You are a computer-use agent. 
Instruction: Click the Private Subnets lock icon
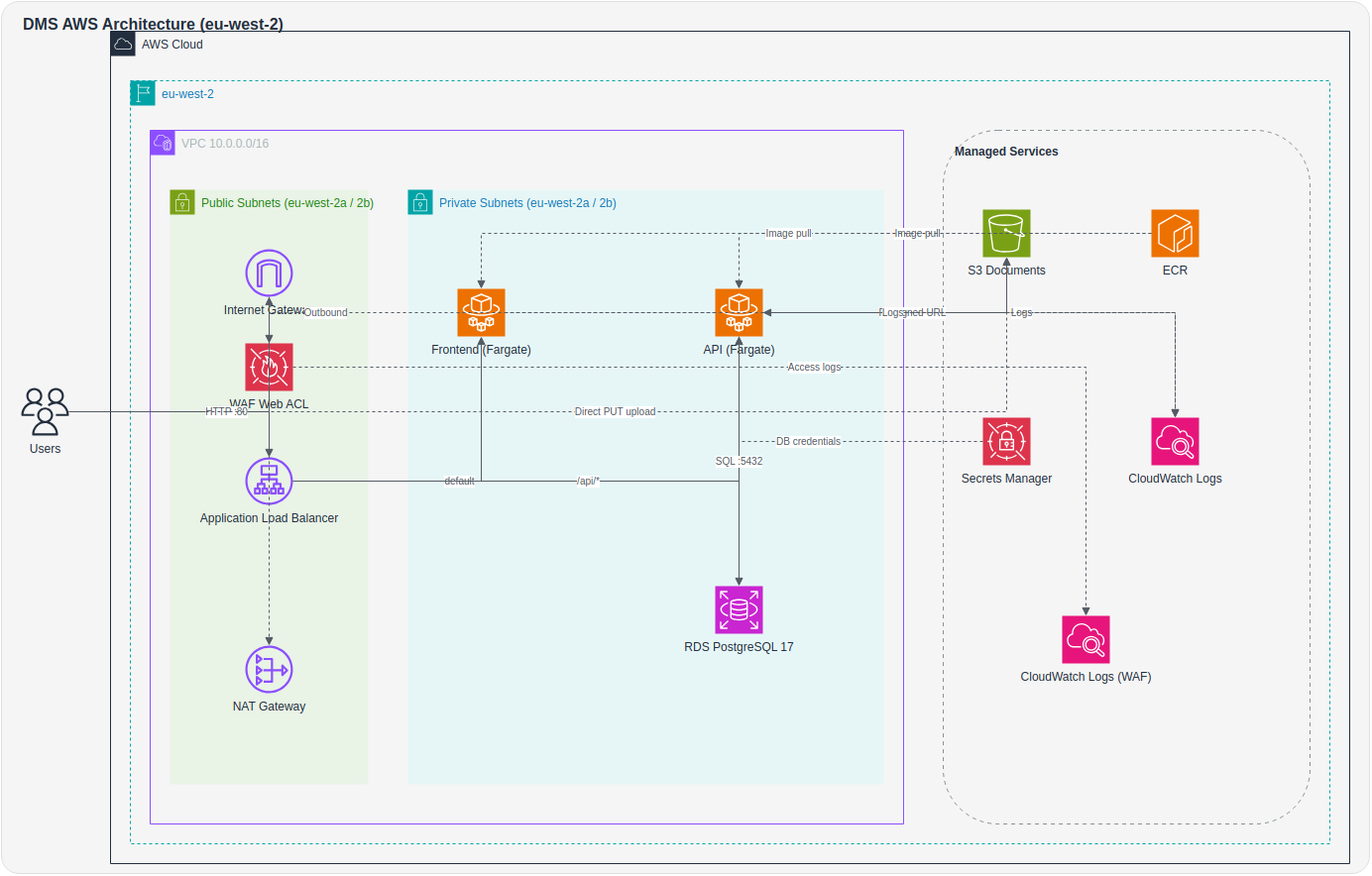(420, 202)
